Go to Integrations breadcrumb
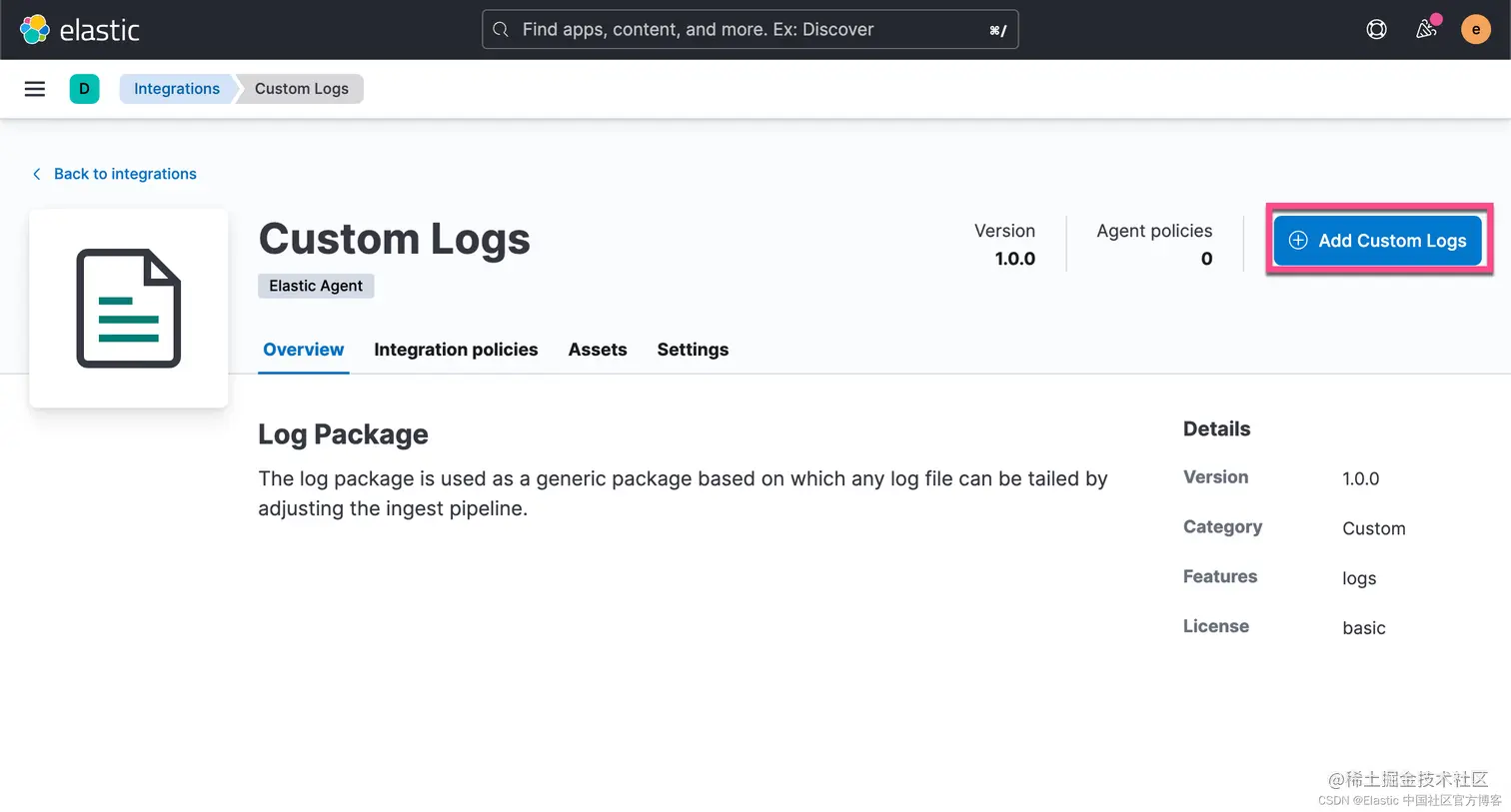Viewport: 1511px width, 812px height. 177,89
